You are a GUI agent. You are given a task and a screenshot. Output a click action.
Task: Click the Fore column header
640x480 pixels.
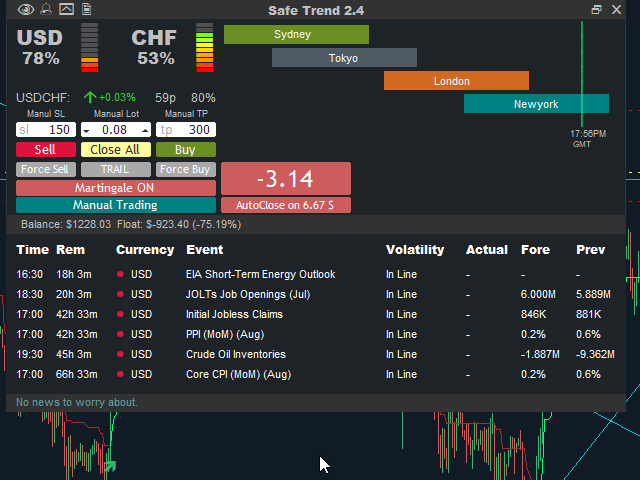coord(536,249)
